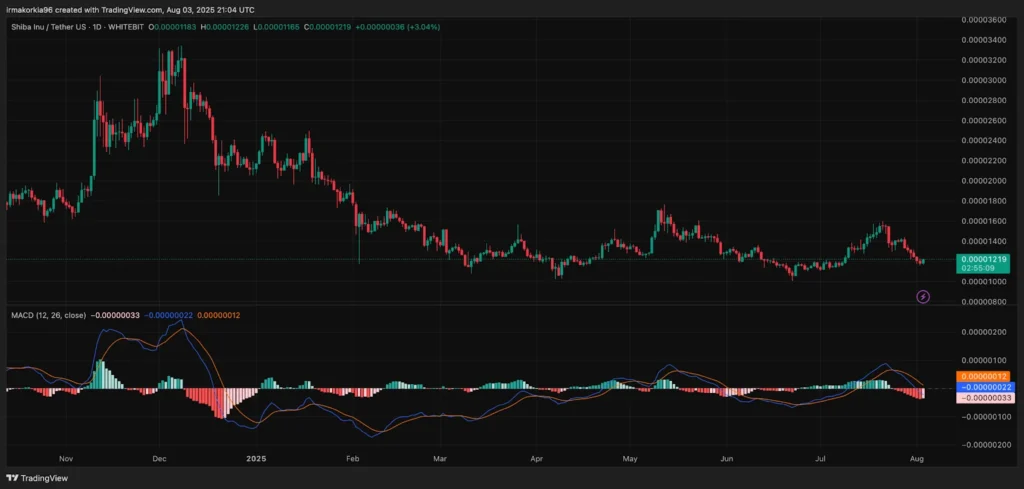Click the -0.00000200 MACD scale label
Screen dimensions: 1024x489
[x=984, y=445]
